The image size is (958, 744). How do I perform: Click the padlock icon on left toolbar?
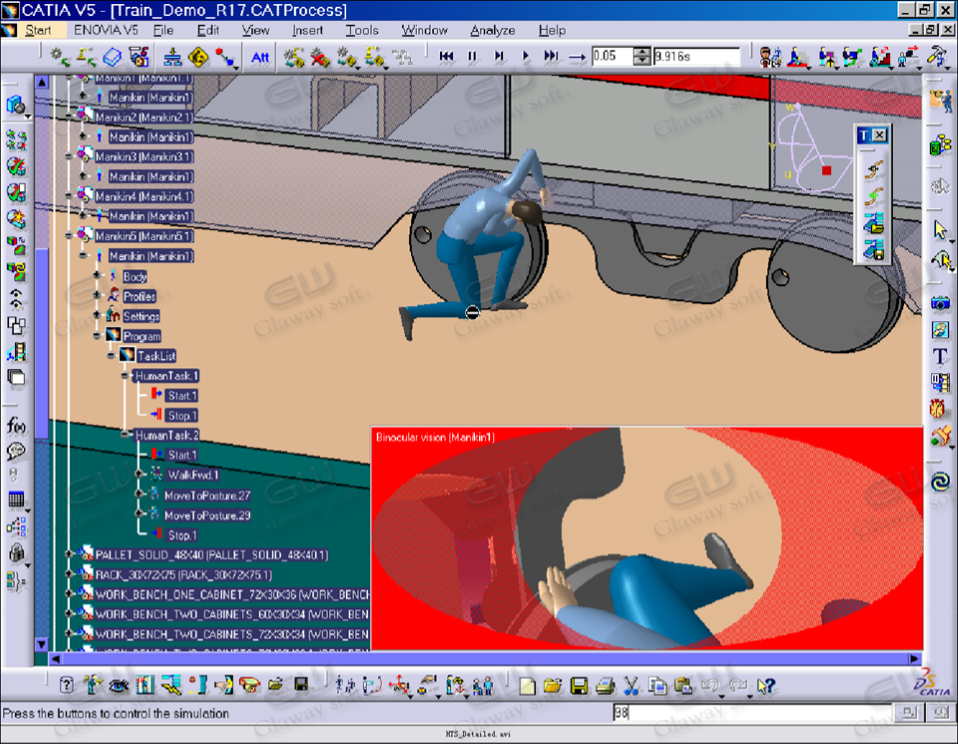16,553
